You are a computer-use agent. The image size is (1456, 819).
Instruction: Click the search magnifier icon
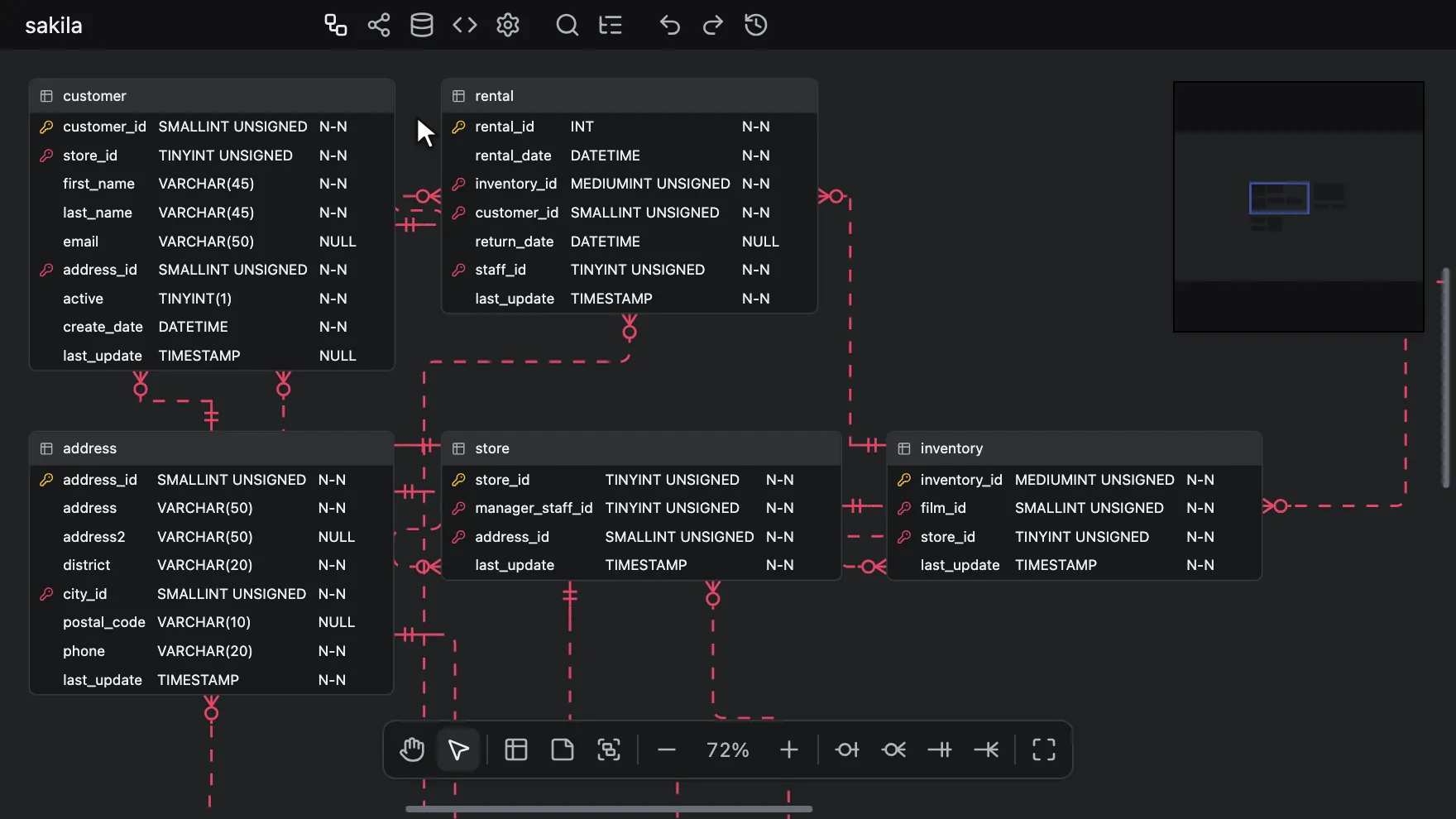568,25
